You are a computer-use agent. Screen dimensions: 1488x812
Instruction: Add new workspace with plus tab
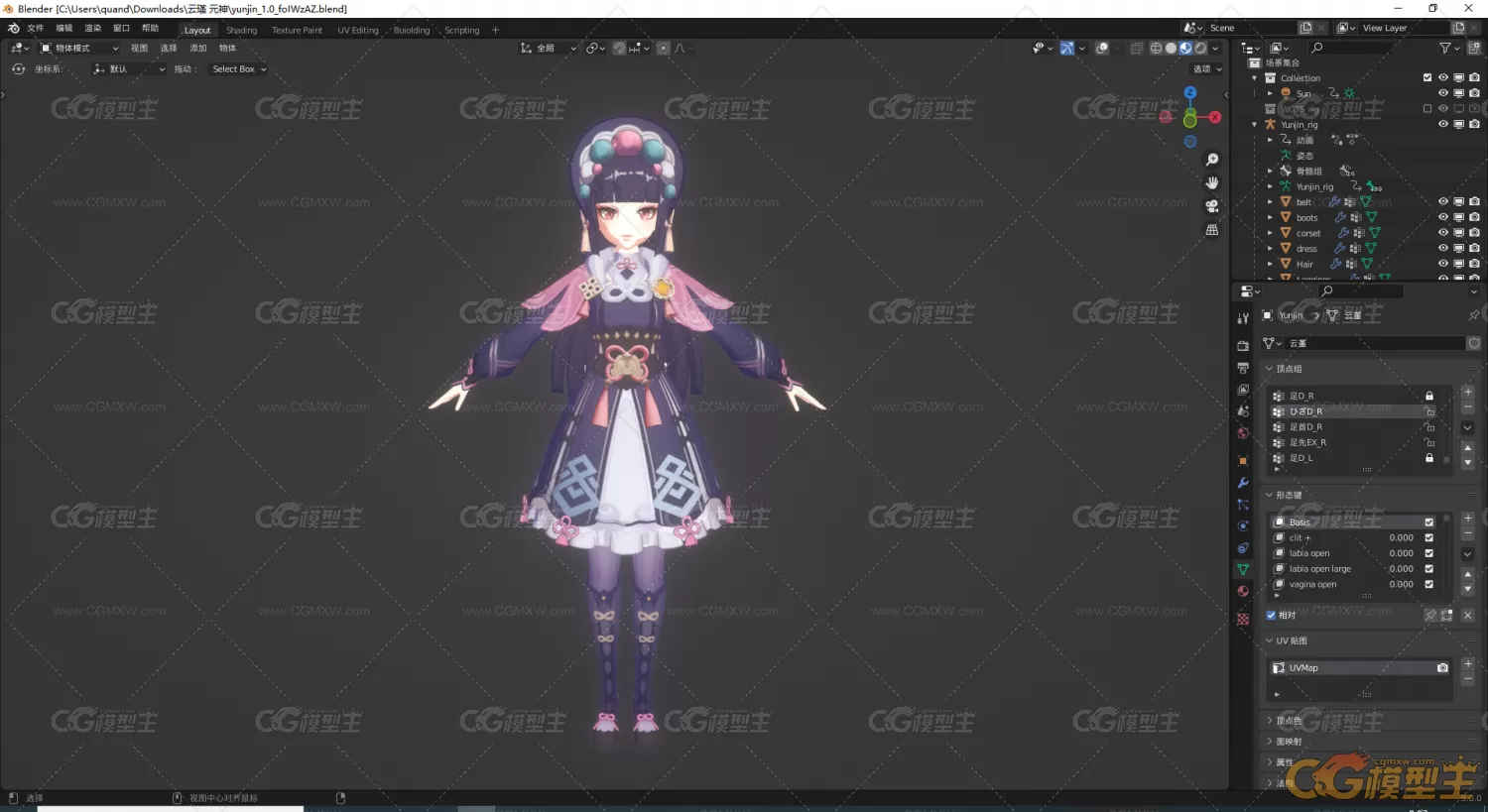click(x=495, y=30)
